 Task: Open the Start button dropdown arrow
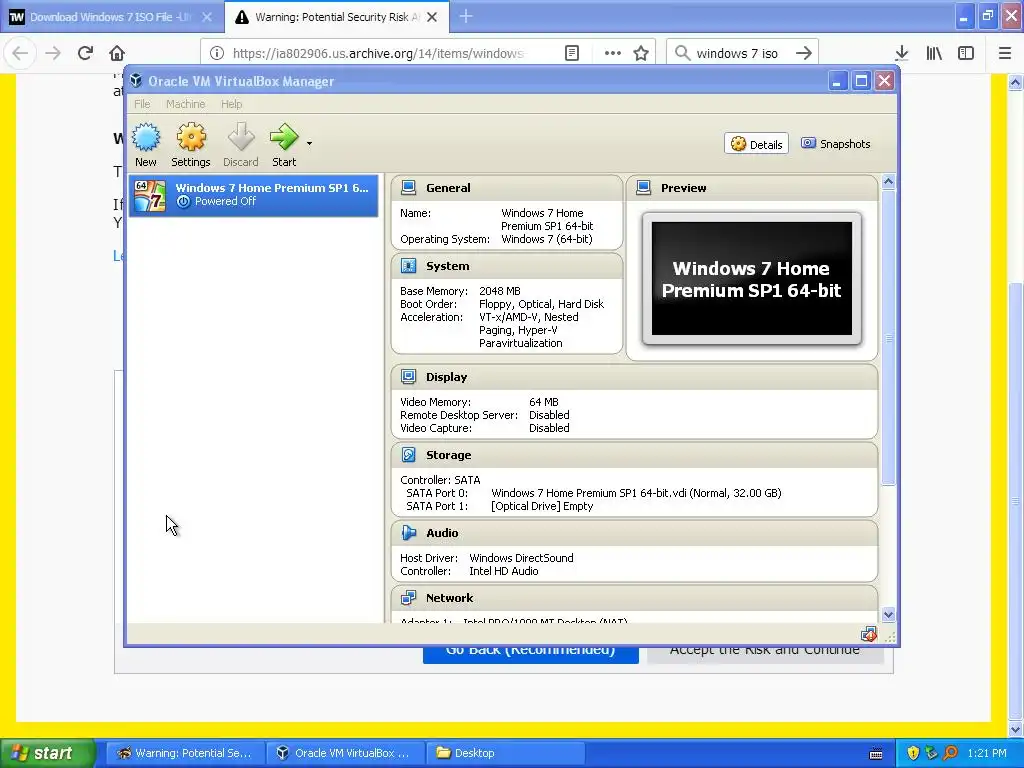tap(310, 143)
